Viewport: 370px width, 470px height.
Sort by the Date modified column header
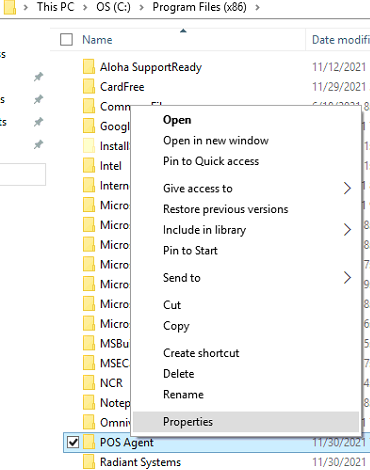(x=341, y=40)
